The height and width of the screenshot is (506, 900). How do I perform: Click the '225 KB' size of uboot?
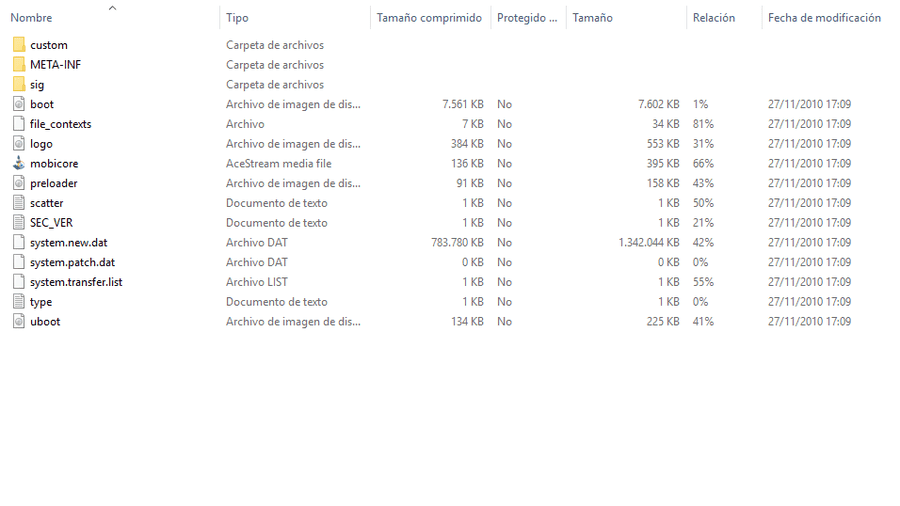click(x=663, y=322)
